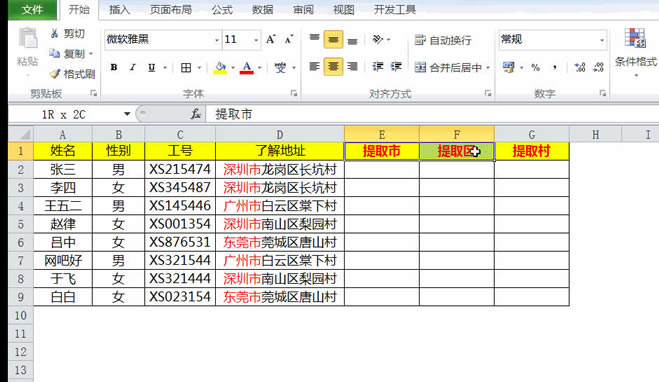659x382 pixels.
Task: Toggle Bold formatting
Action: [x=113, y=67]
